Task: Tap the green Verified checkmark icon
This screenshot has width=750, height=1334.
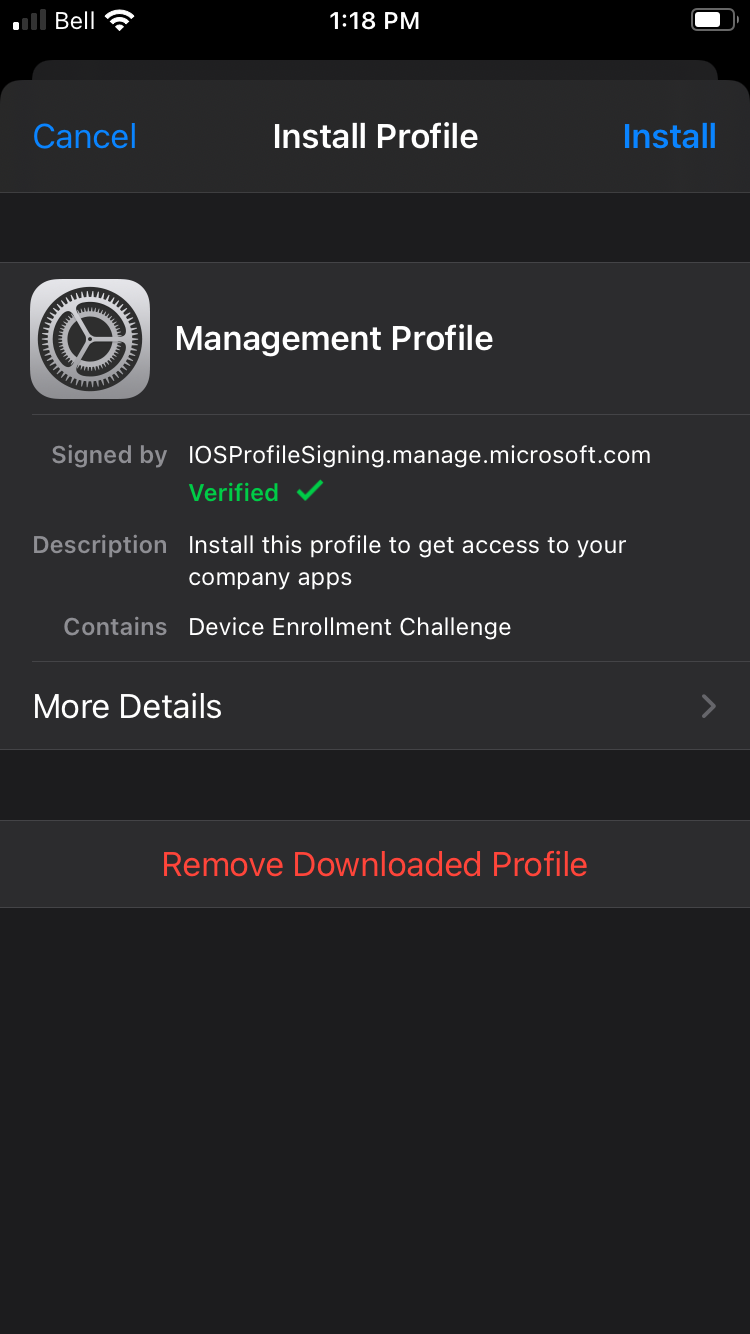Action: point(310,491)
